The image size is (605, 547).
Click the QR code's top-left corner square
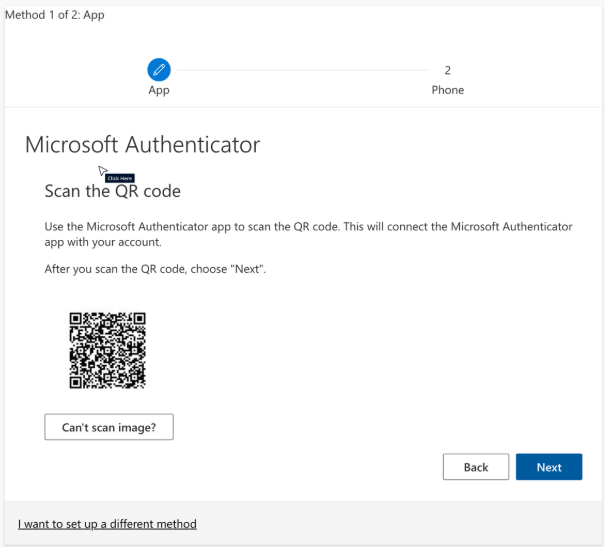[x=76, y=320]
